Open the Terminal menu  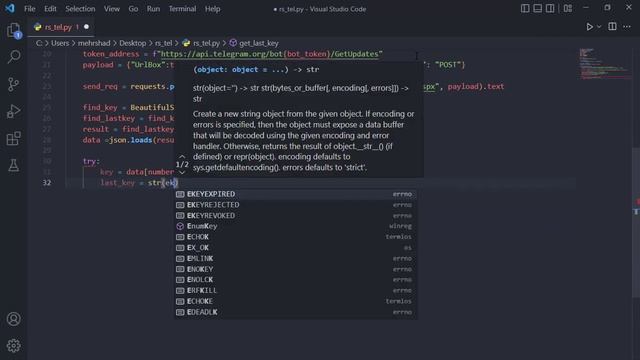[182, 9]
